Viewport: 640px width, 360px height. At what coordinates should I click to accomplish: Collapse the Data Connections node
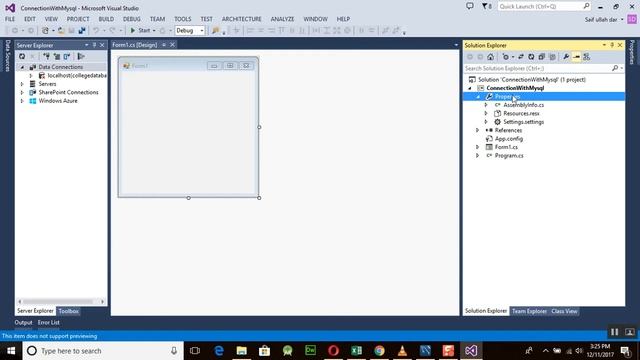(22, 67)
